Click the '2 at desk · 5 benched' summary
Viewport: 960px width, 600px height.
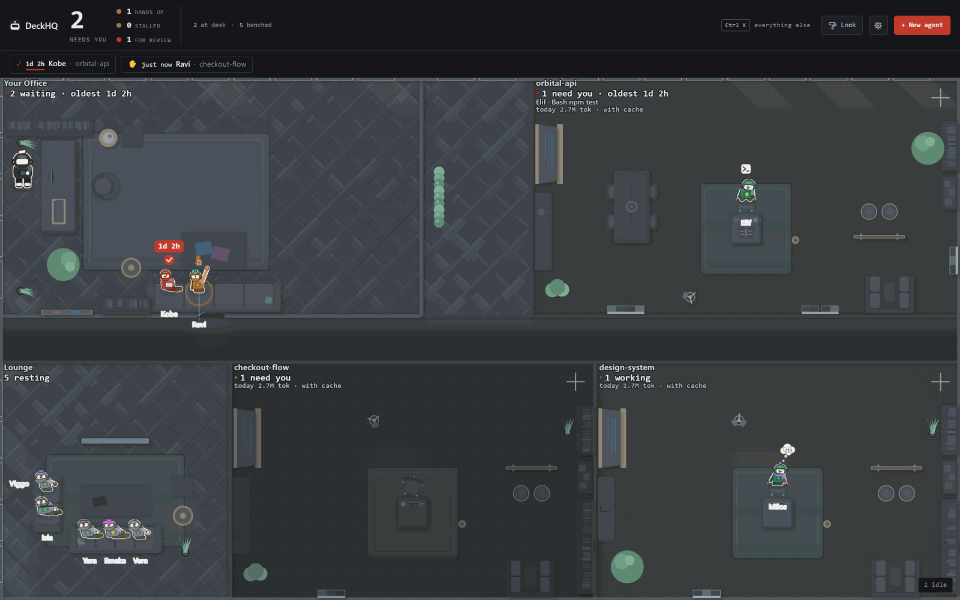coord(232,25)
